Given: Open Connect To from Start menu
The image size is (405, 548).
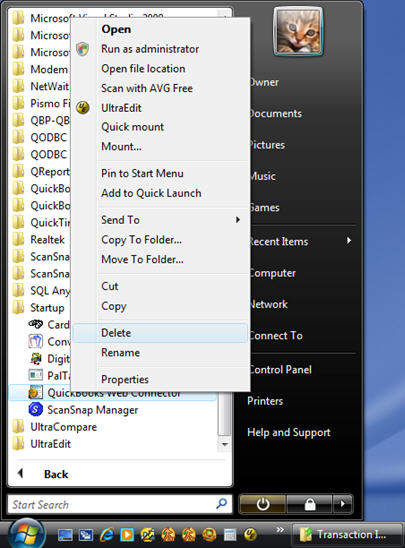Looking at the screenshot, I should [x=276, y=336].
